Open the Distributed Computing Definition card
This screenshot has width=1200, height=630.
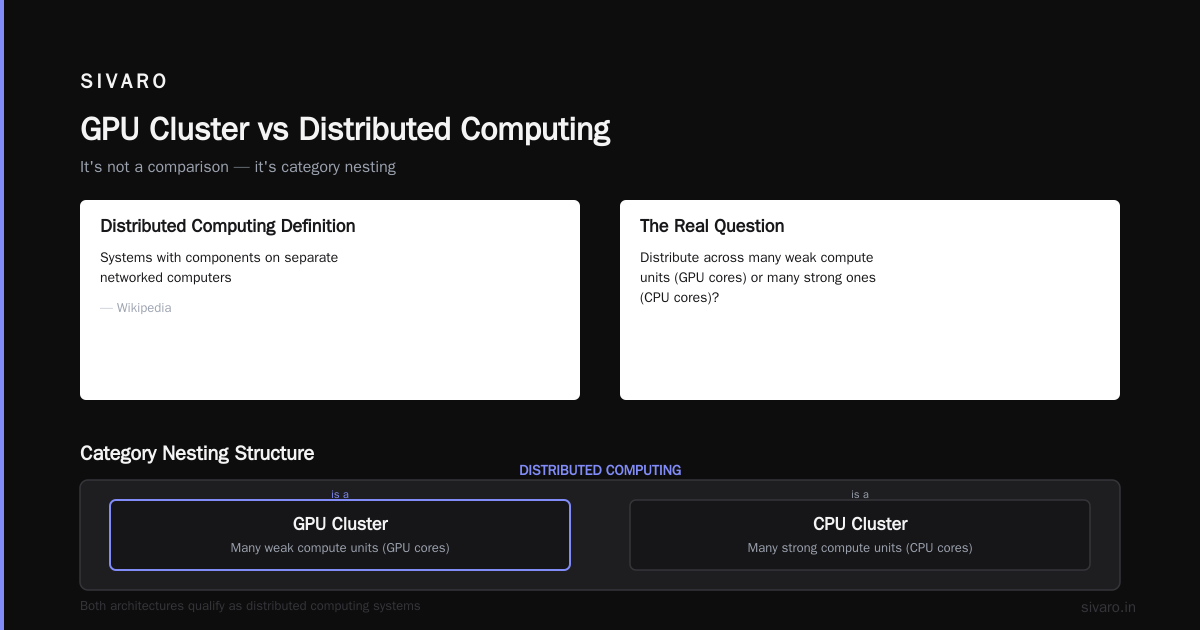click(x=330, y=300)
